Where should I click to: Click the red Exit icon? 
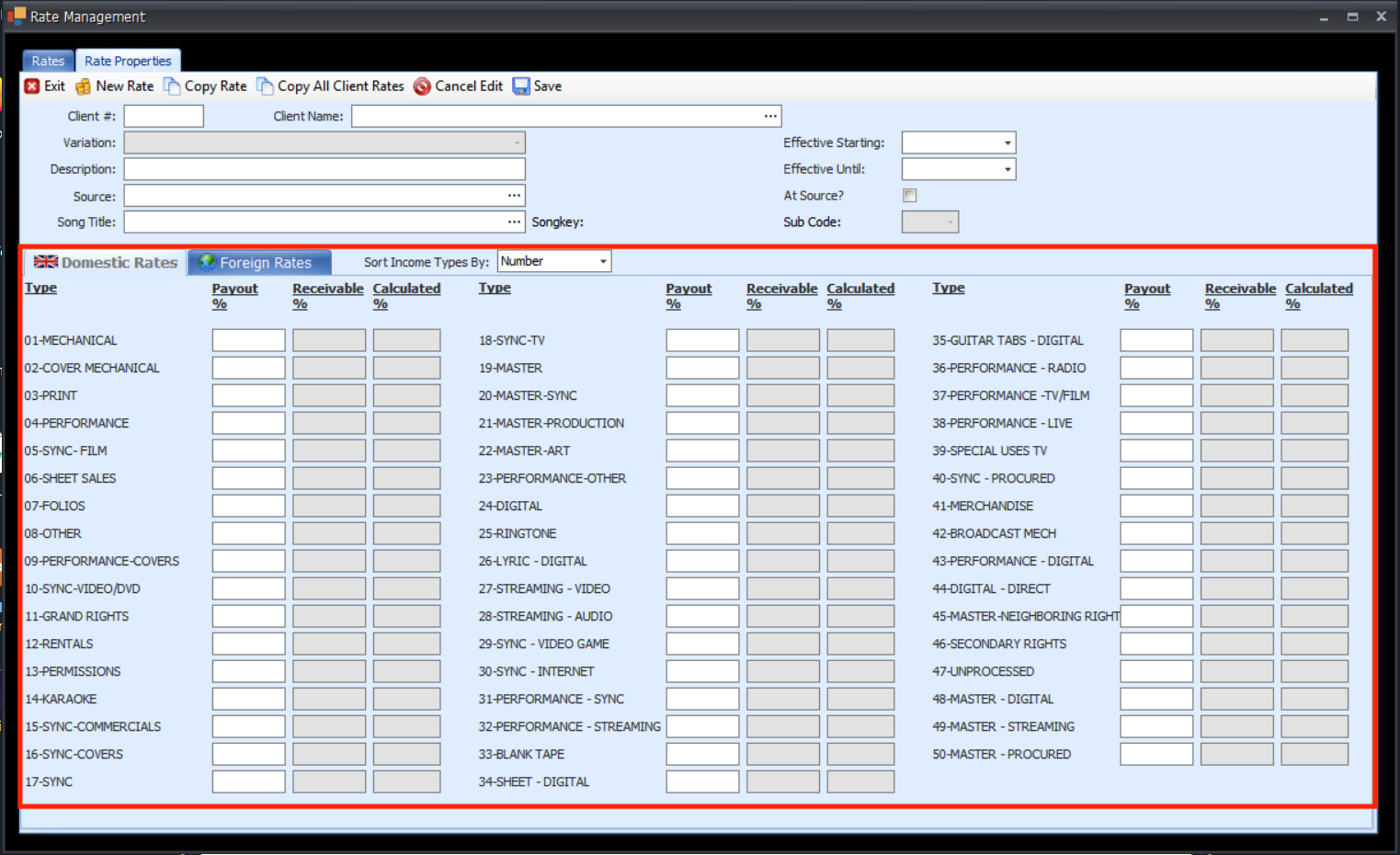pyautogui.click(x=32, y=86)
